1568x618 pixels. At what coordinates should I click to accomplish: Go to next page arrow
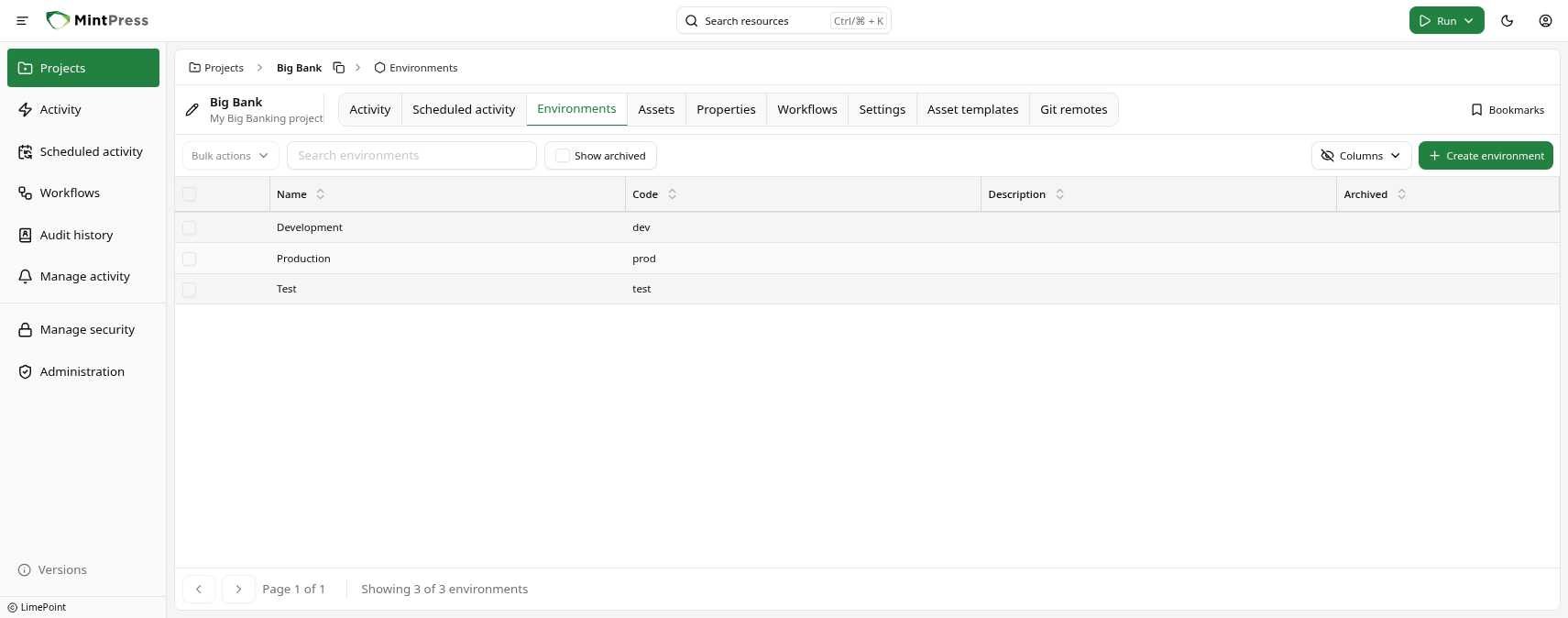238,589
